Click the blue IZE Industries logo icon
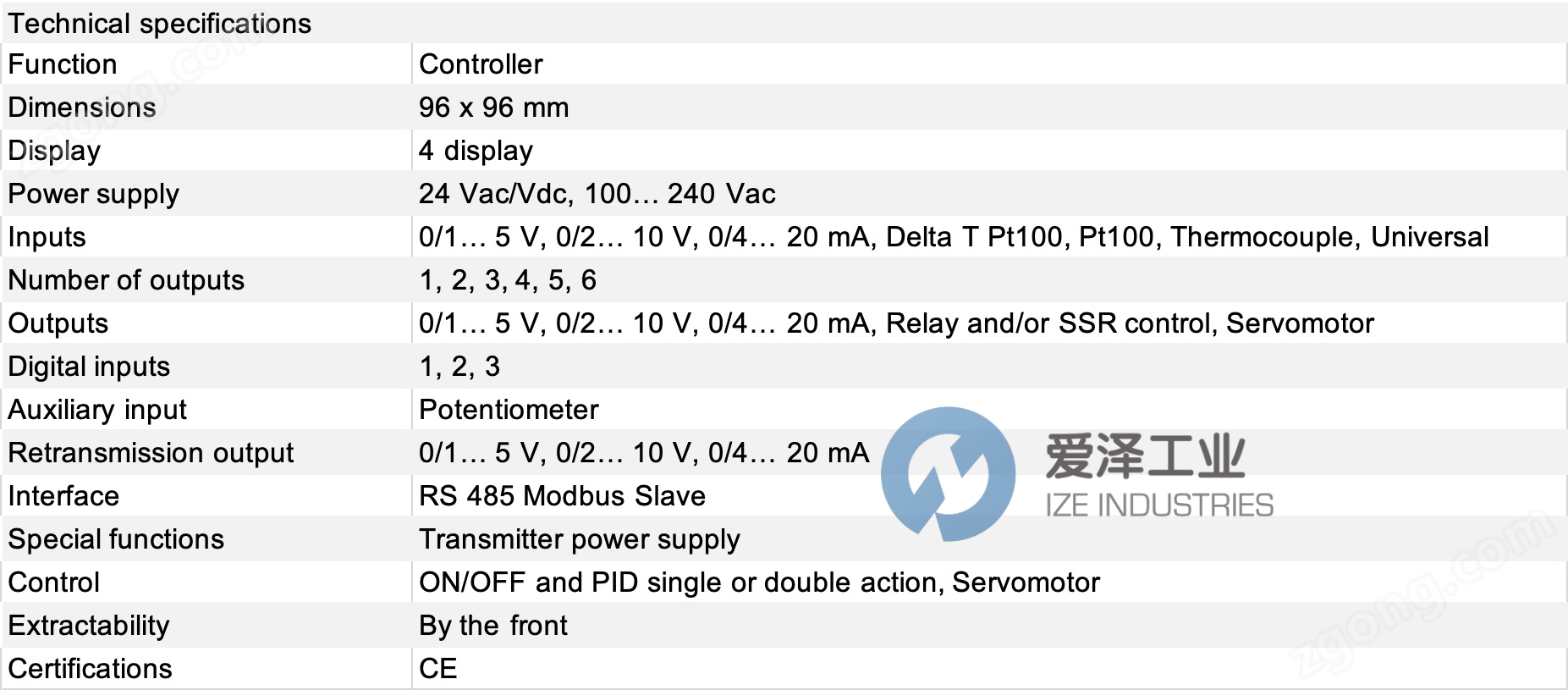Viewport: 1568px width, 690px height. tap(948, 474)
